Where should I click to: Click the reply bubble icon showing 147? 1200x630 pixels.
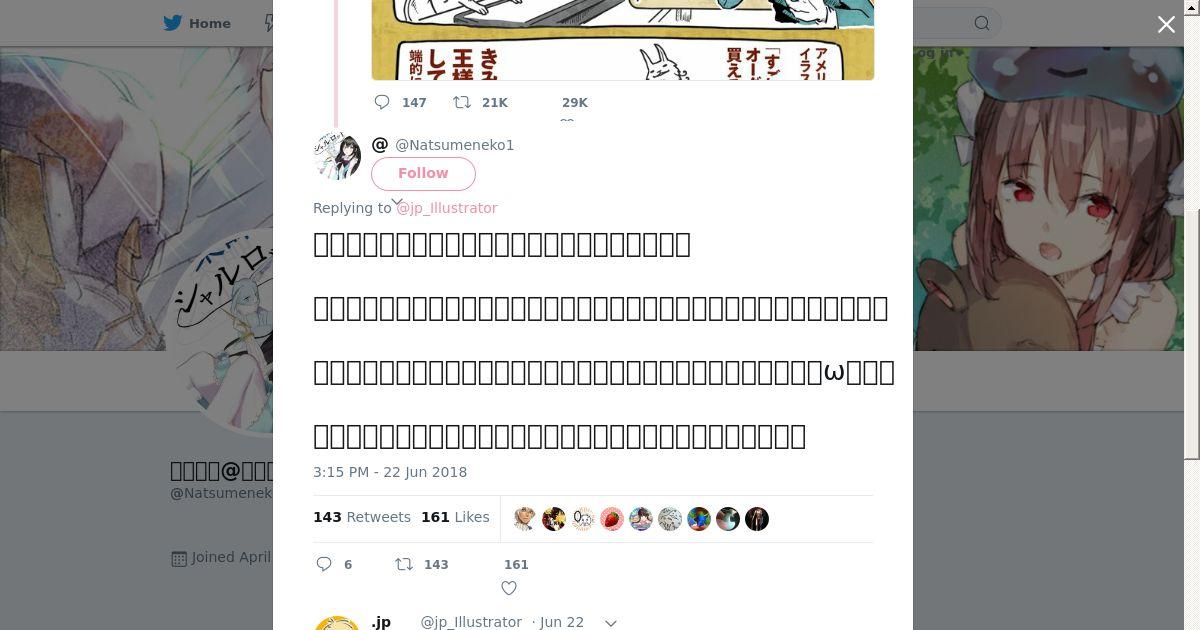(382, 102)
